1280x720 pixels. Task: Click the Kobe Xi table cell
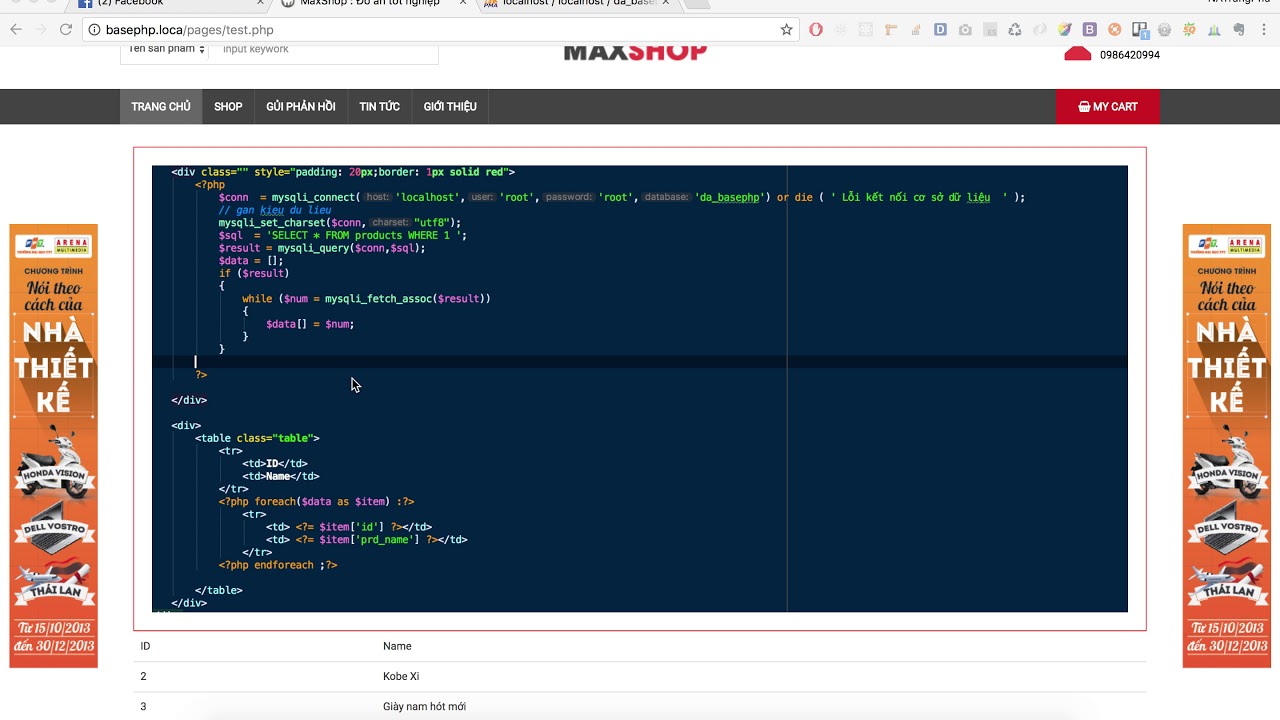(x=401, y=677)
